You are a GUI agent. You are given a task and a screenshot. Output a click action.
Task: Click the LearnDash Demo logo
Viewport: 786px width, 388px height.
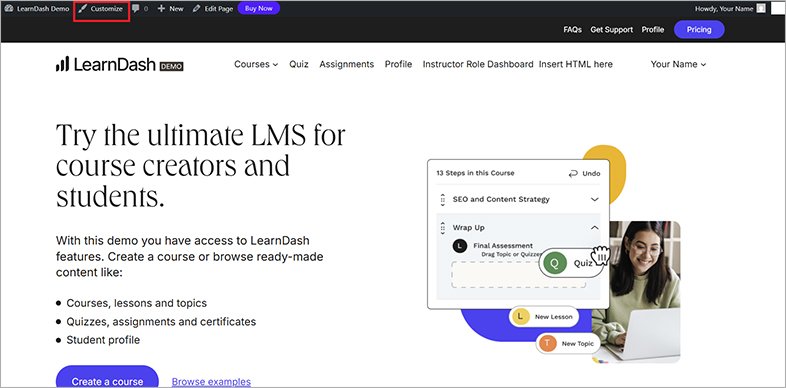click(120, 64)
